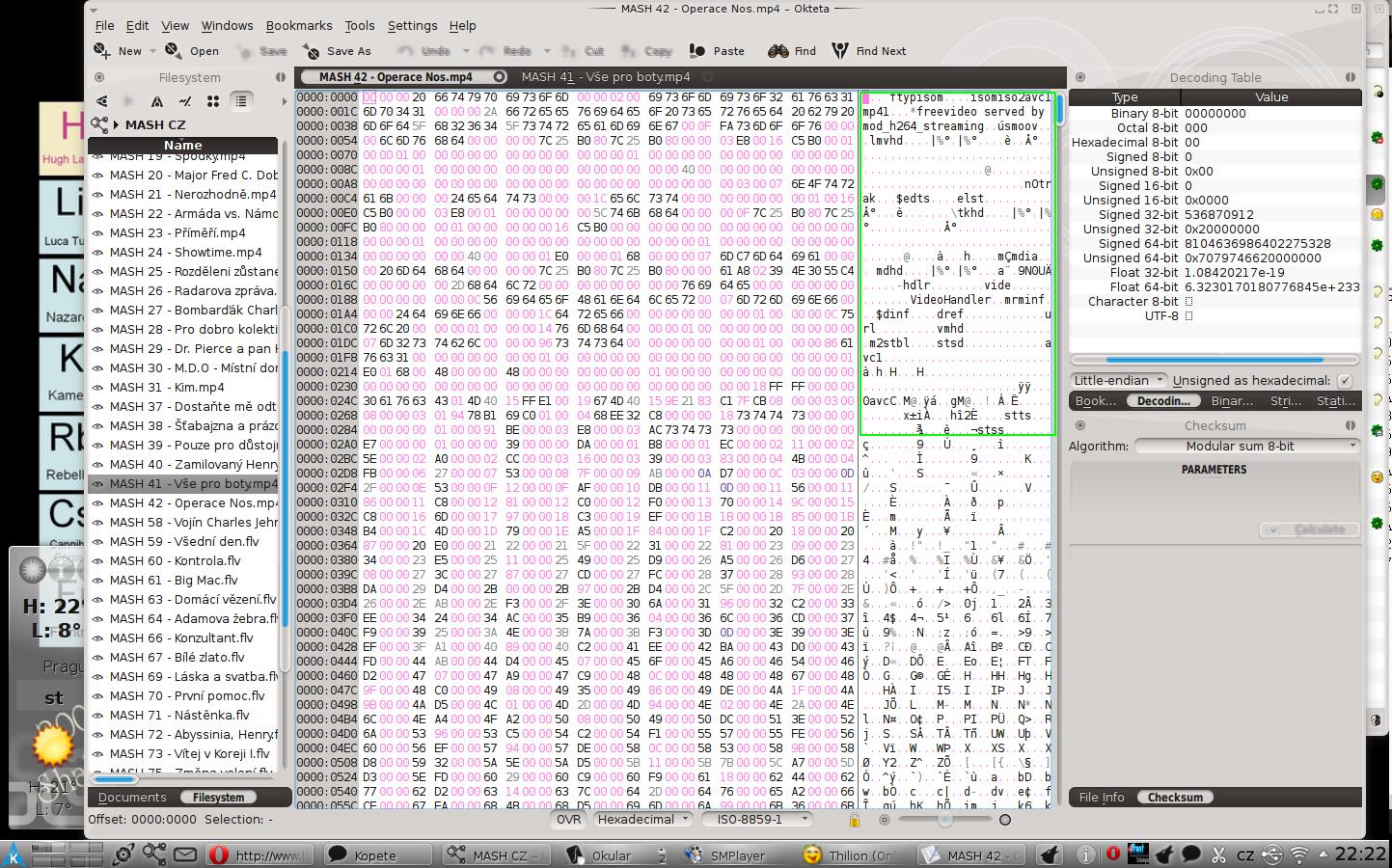Expand the Filesystem toolbar overflow arrow
Viewport: 1392px width, 868px height.
point(284,101)
